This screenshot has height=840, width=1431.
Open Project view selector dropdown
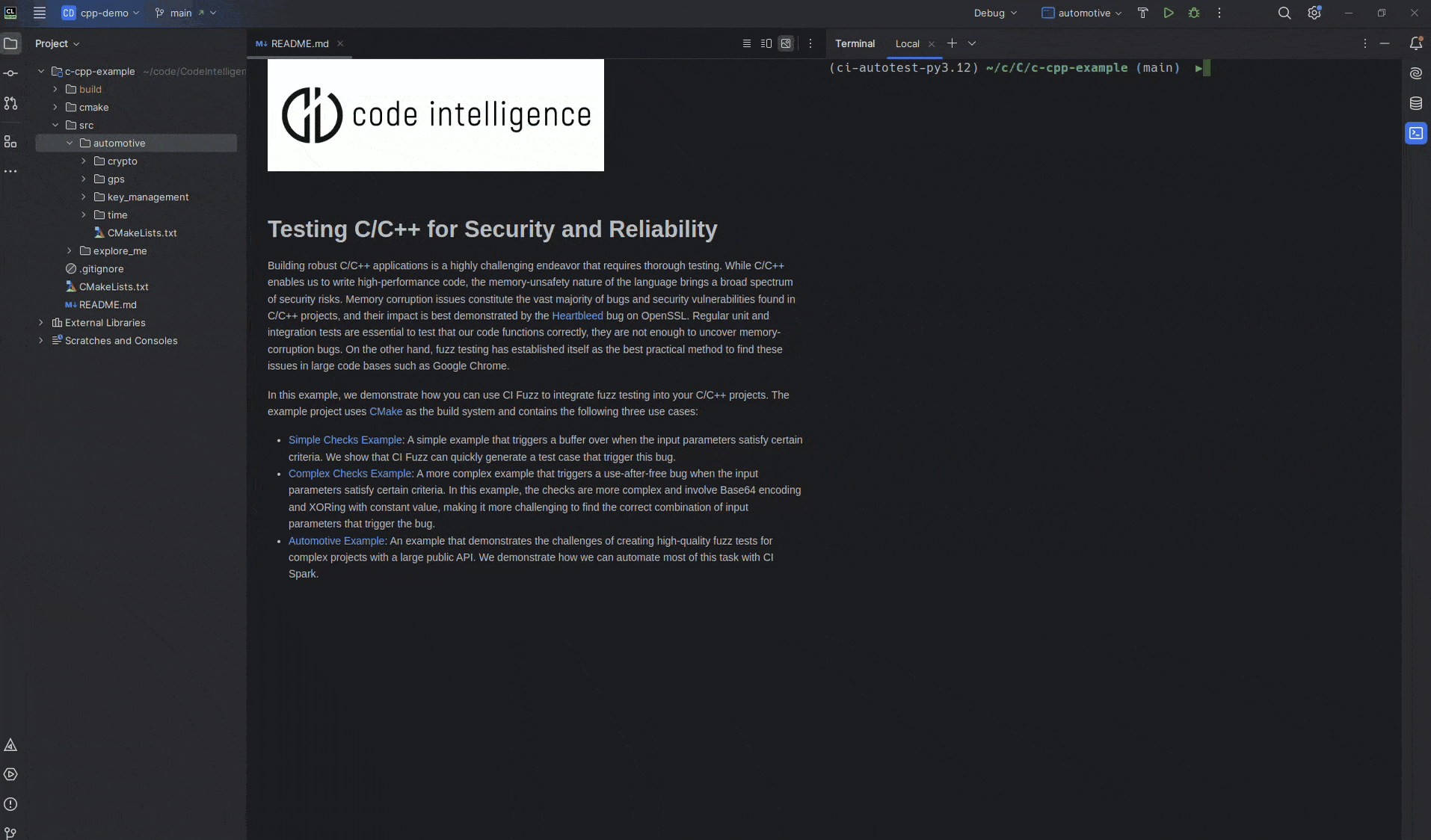pyautogui.click(x=57, y=43)
